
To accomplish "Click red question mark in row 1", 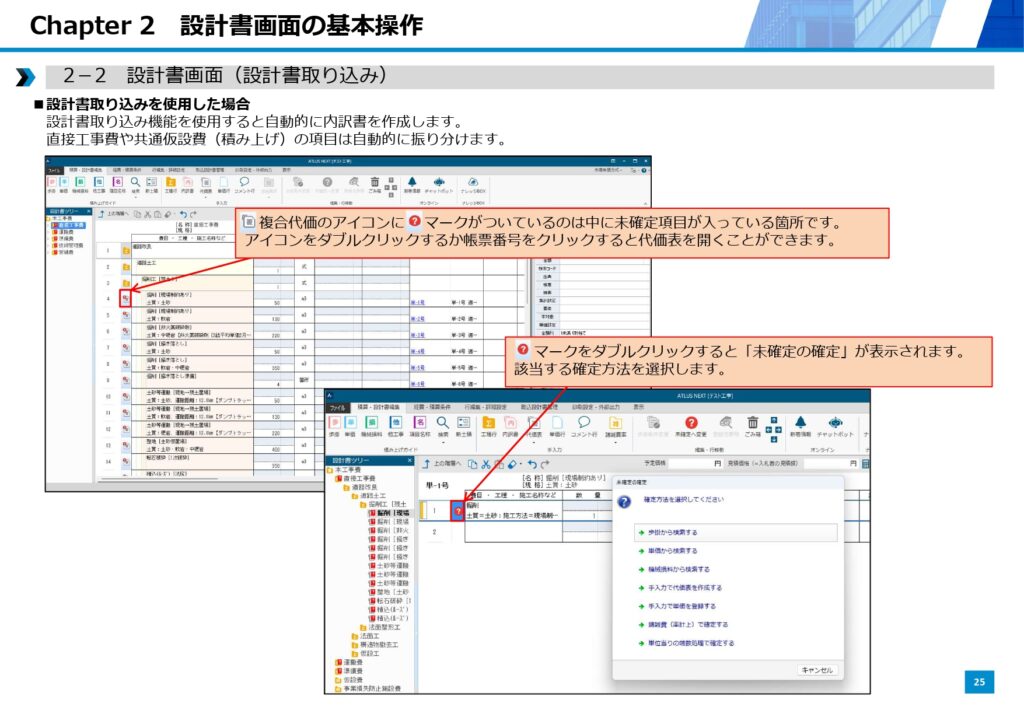I will point(458,511).
